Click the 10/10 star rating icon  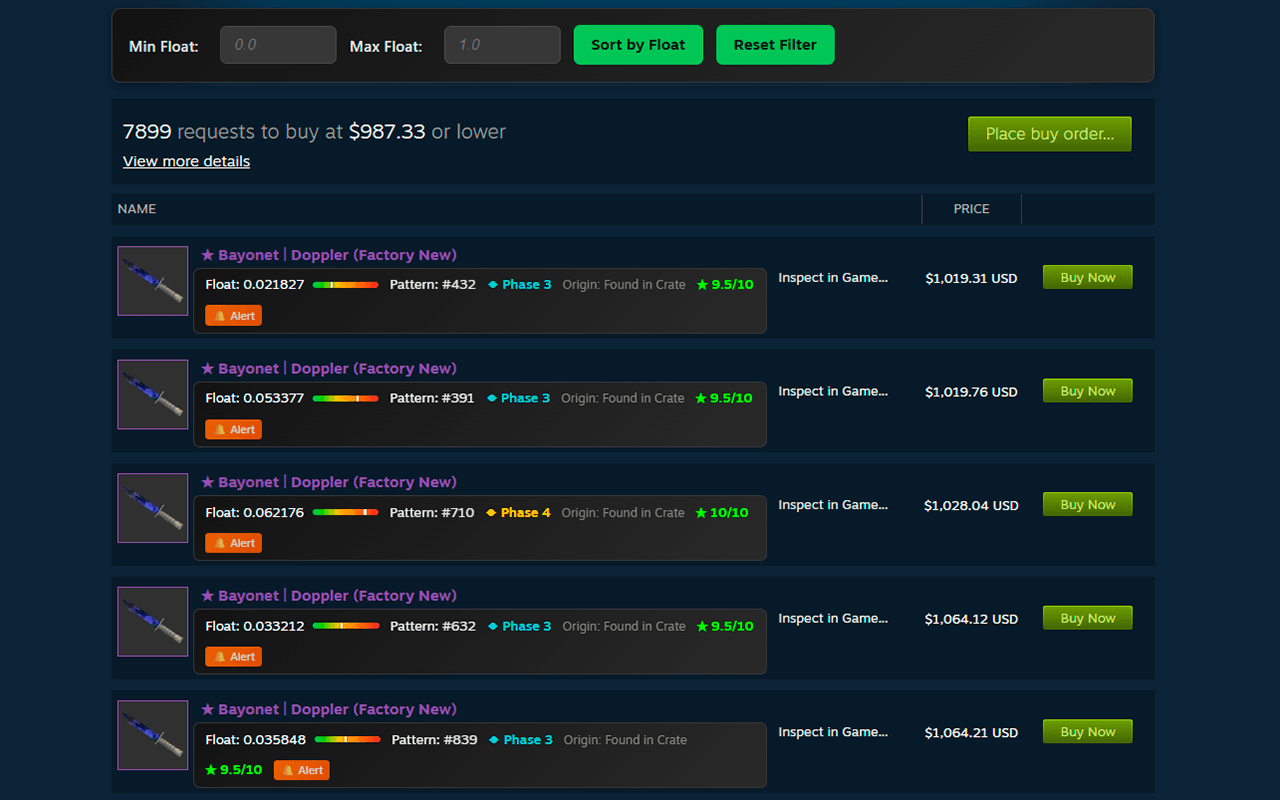tap(700, 512)
